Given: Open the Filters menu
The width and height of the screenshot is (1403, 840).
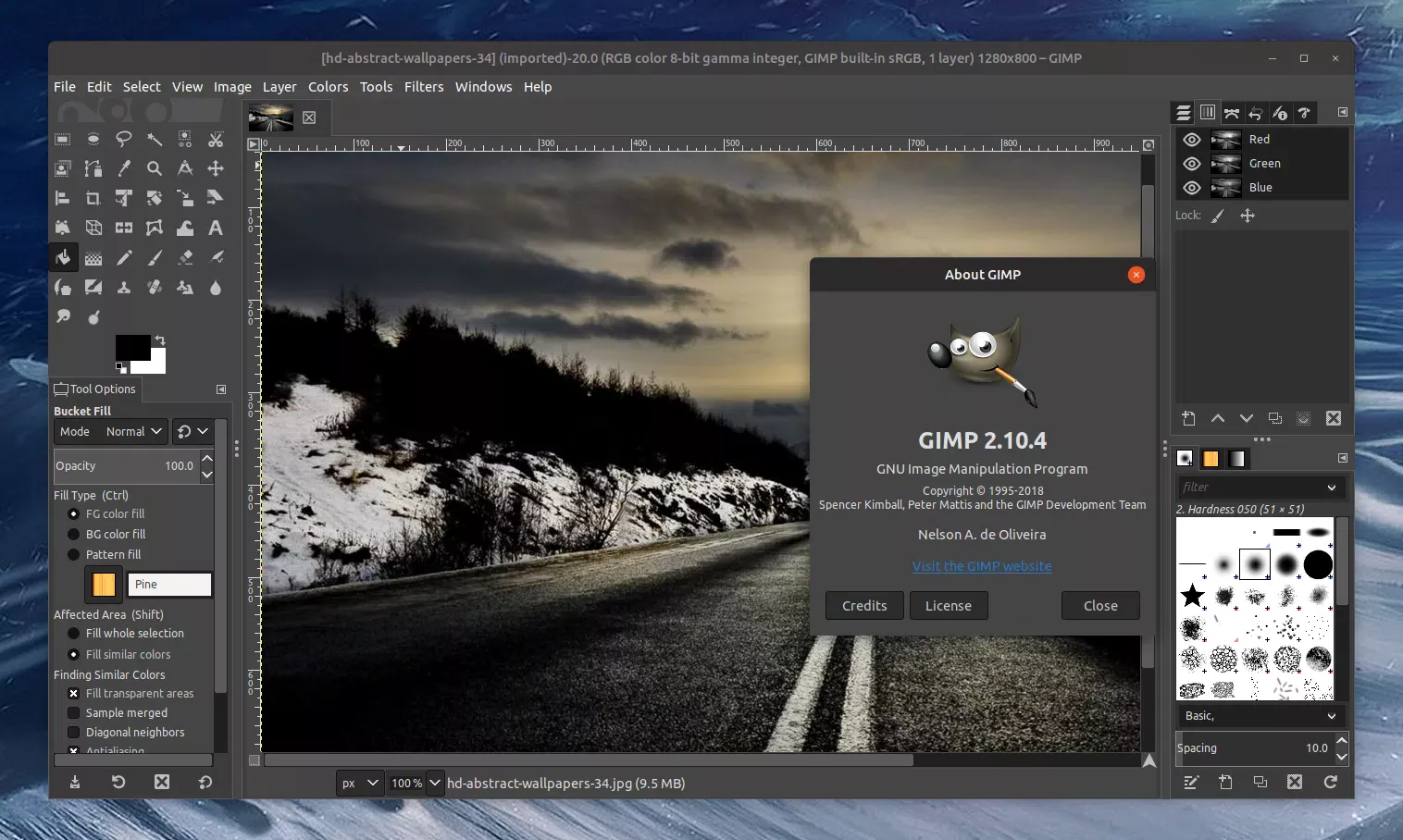Looking at the screenshot, I should point(424,86).
